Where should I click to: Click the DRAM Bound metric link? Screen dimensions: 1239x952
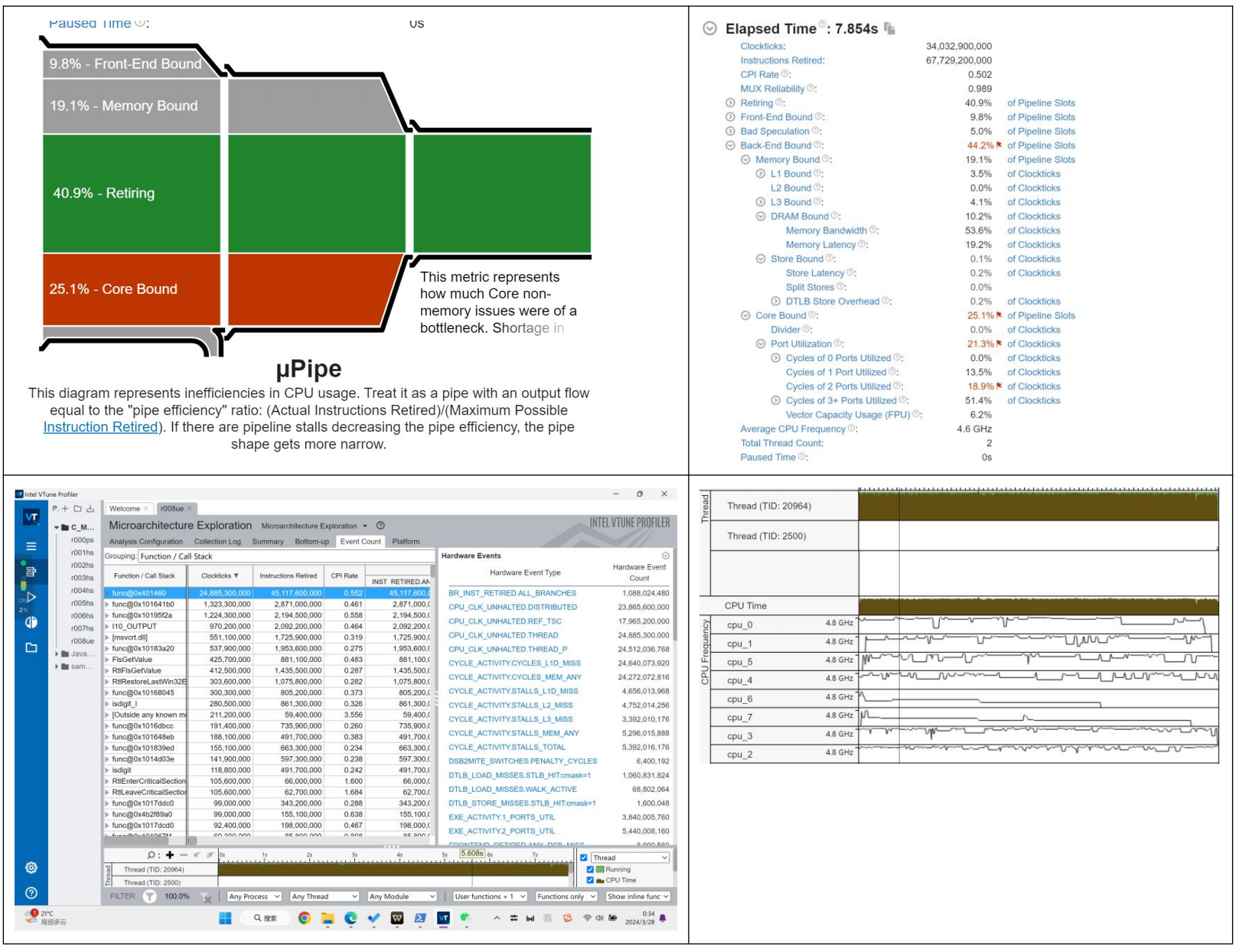click(799, 217)
